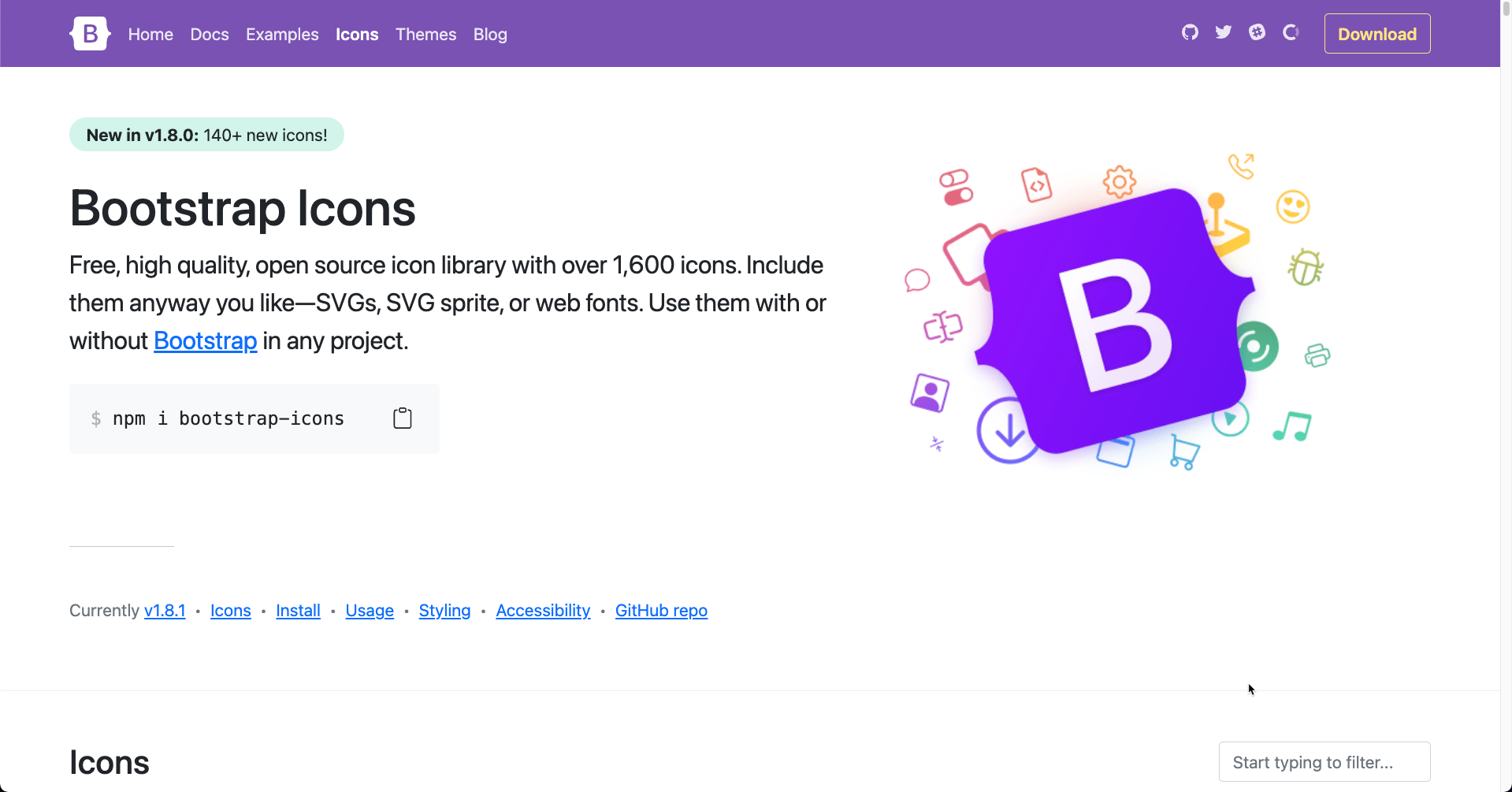Click the Start typing to filter field
The width and height of the screenshot is (1512, 792).
(x=1324, y=761)
